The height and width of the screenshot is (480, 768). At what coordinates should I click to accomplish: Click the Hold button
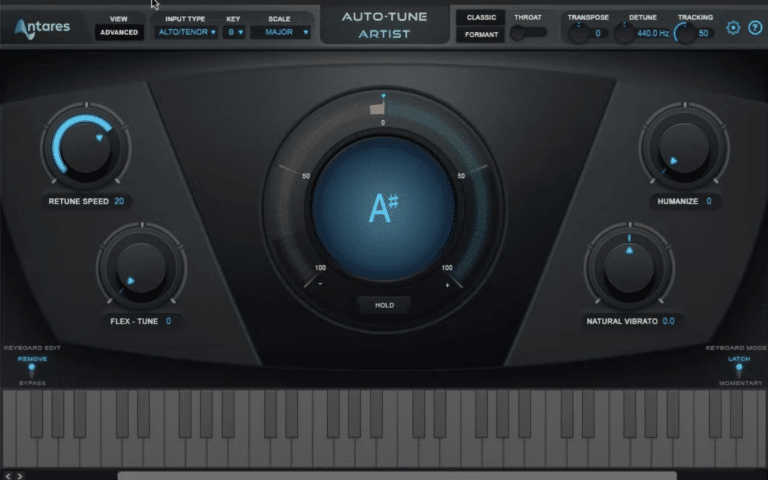pos(384,305)
